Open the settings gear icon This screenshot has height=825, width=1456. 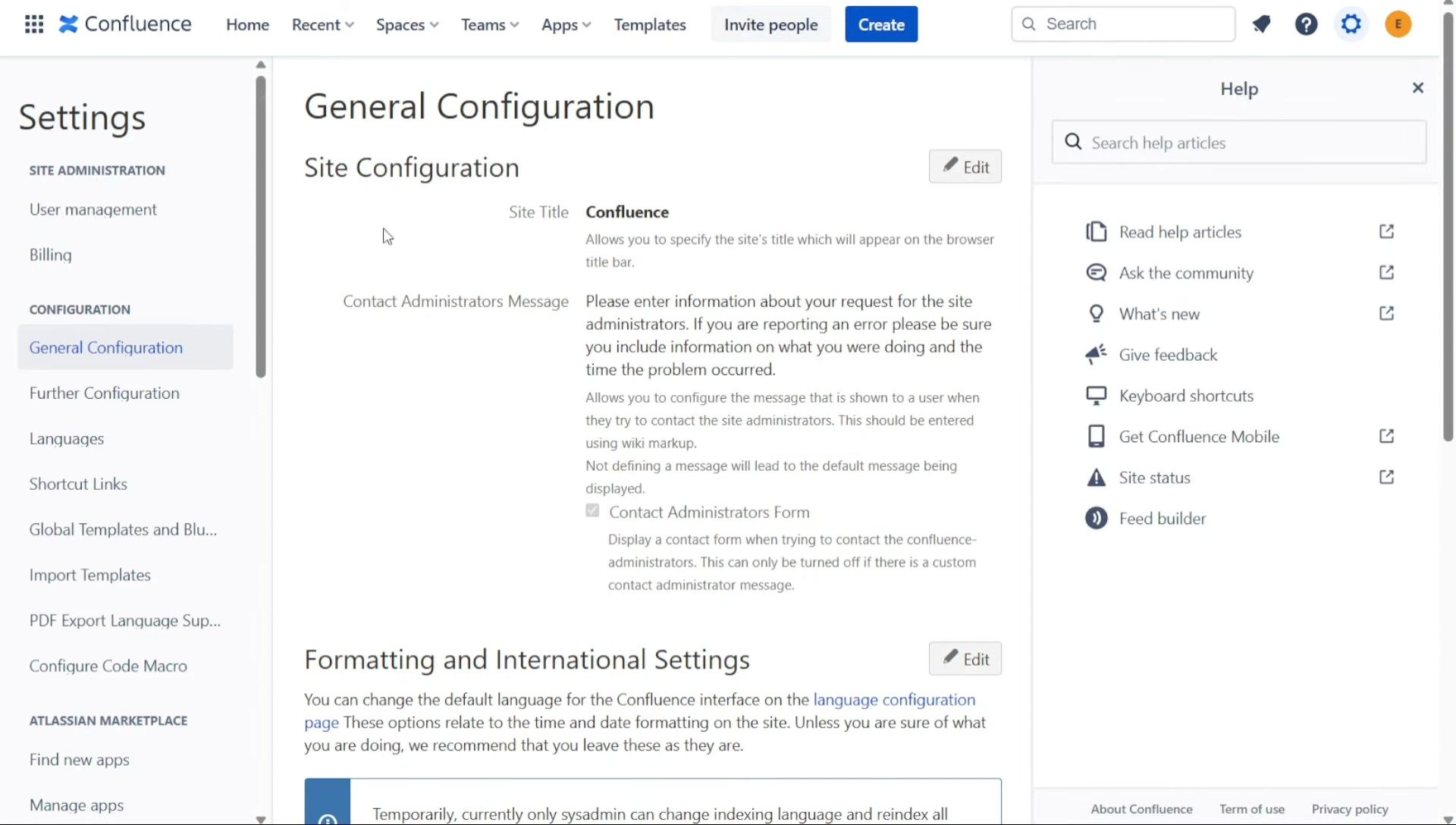1351,24
